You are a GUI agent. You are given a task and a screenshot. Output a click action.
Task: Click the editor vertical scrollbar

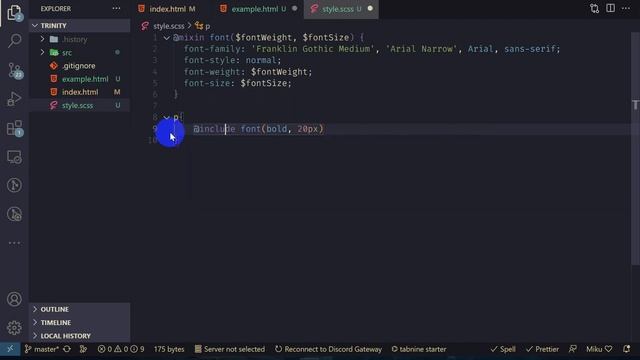pyautogui.click(x=635, y=148)
